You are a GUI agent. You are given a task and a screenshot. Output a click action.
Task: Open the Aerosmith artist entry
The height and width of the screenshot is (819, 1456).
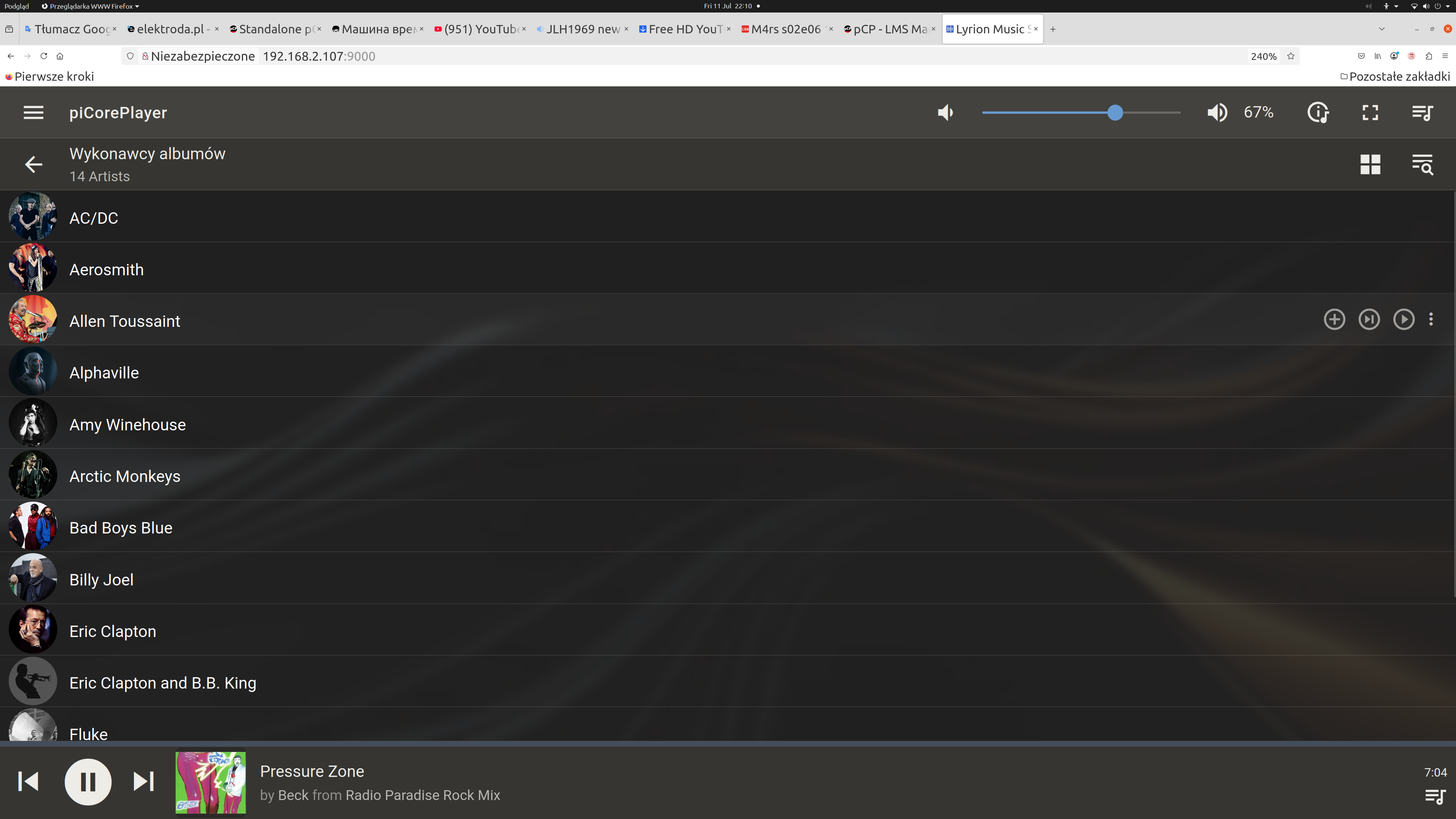[x=728, y=268]
